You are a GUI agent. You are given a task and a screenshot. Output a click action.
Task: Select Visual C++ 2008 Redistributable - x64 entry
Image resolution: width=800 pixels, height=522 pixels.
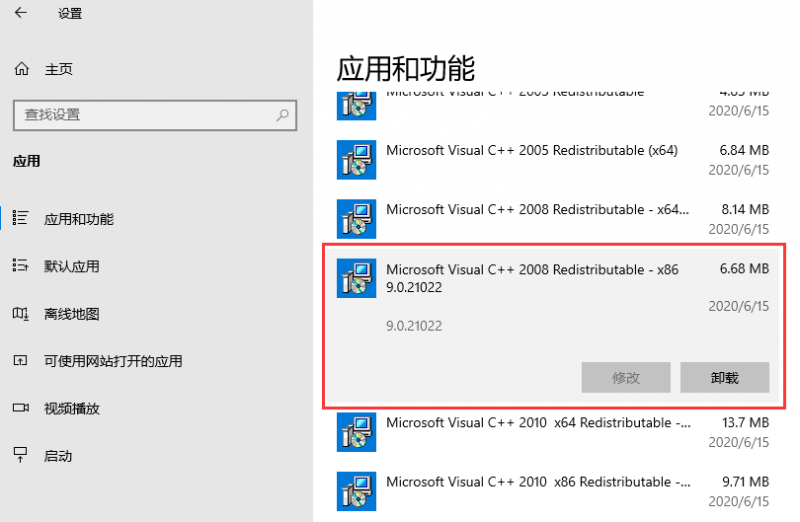(537, 210)
